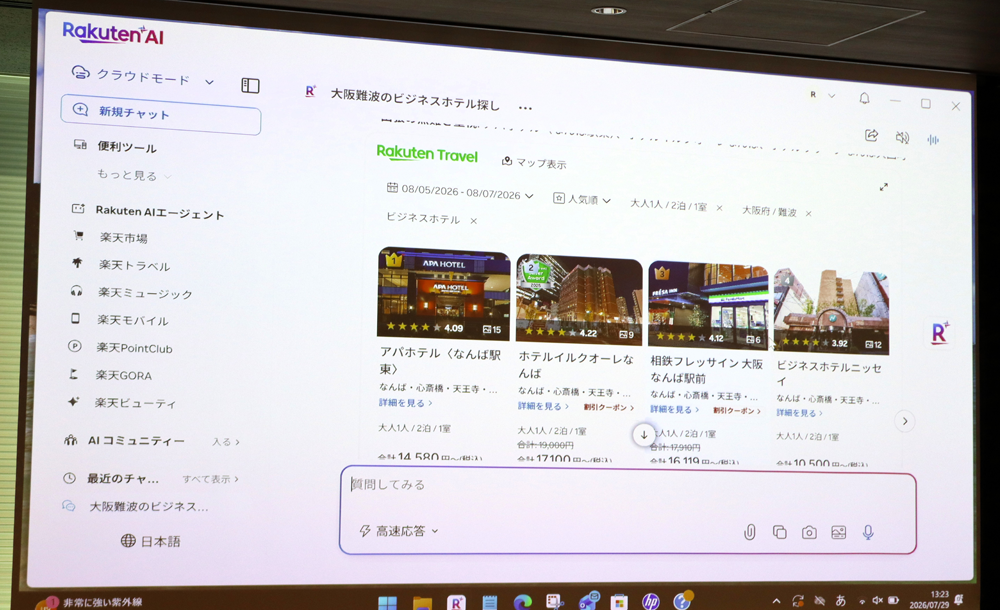View details 詳細を見る for ビジネスホテルニッセイ
Image resolution: width=1000 pixels, height=610 pixels.
coord(799,413)
